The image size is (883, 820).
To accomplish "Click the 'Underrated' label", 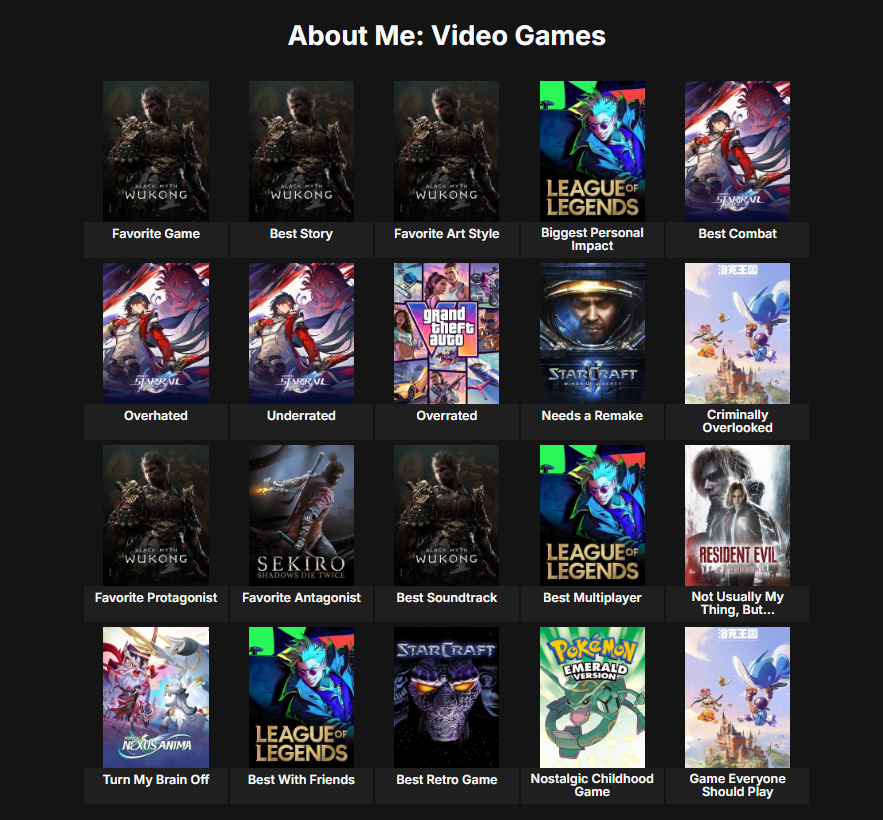I will (x=301, y=416).
